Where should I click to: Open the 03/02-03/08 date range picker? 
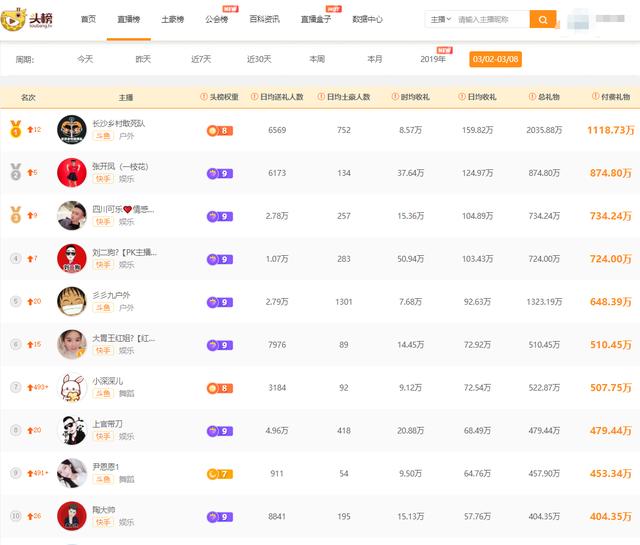[x=495, y=59]
